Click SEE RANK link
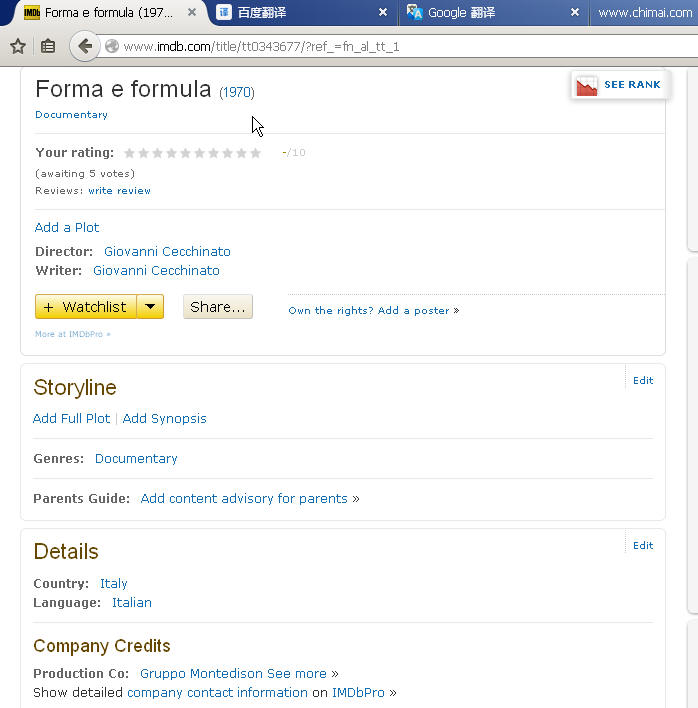 tap(632, 84)
